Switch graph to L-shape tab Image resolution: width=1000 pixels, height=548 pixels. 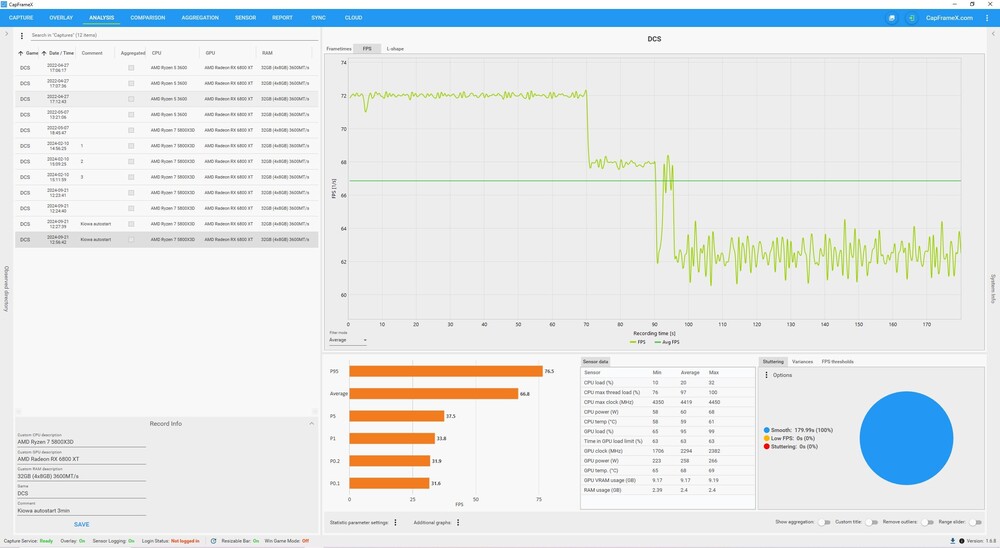395,48
